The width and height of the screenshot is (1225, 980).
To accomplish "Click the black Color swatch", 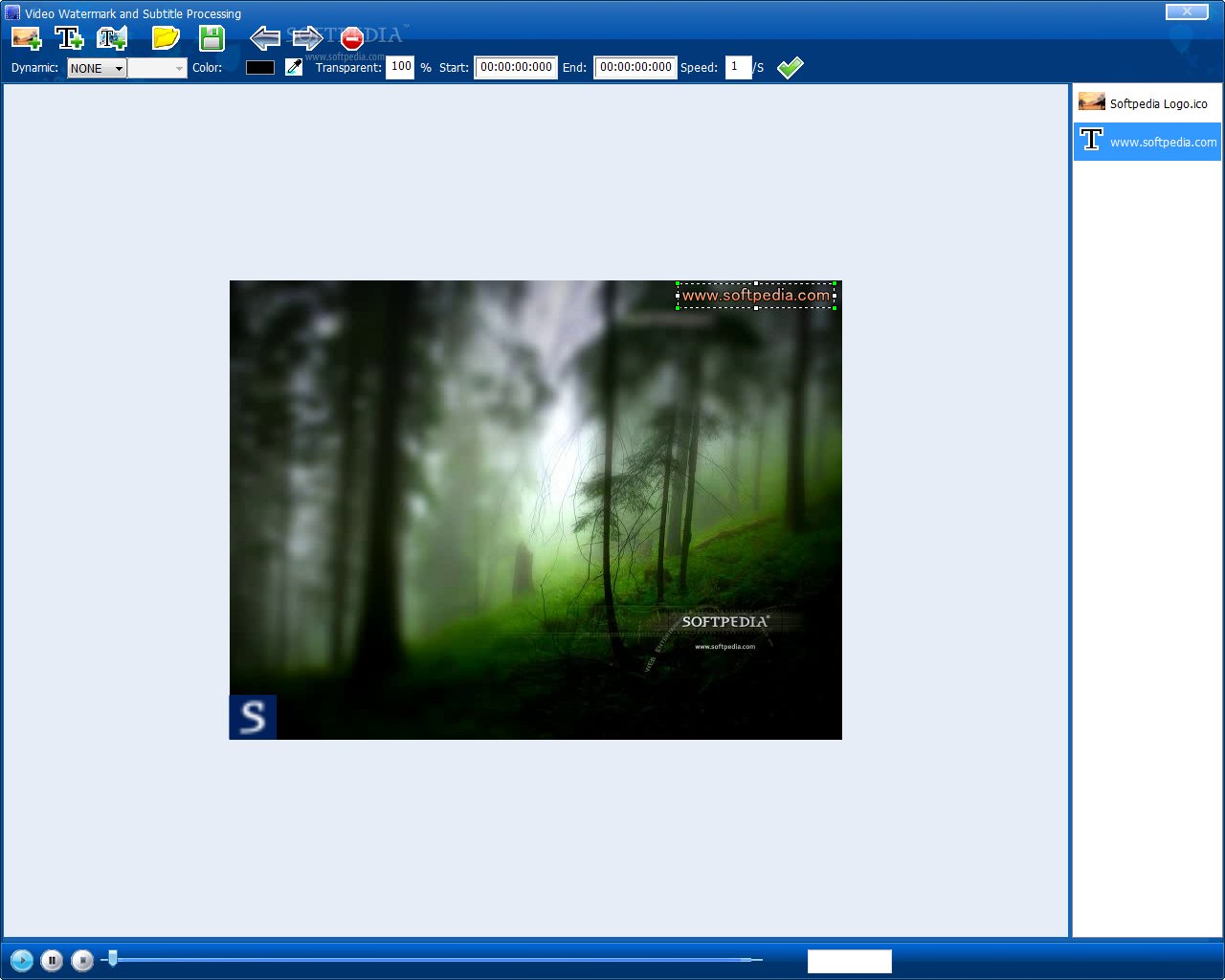I will 260,67.
